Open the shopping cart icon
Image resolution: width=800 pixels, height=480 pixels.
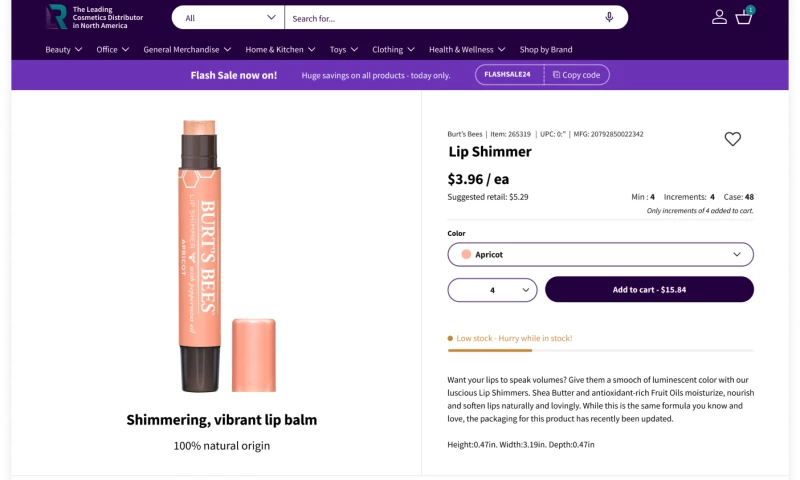click(744, 16)
